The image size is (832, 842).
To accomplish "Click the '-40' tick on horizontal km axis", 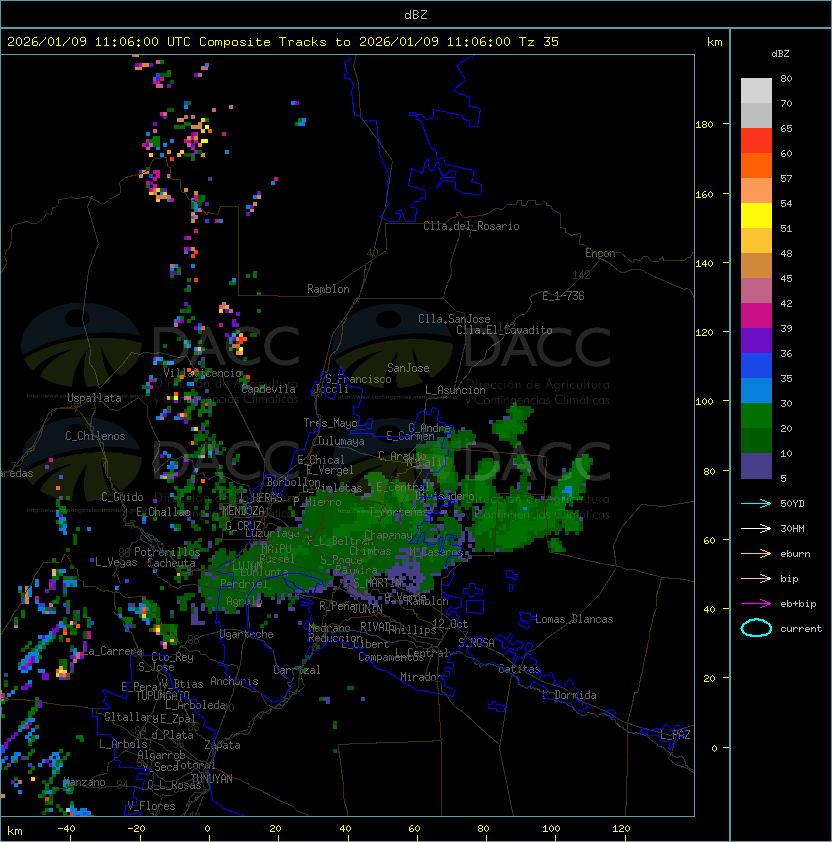I will coord(66,829).
